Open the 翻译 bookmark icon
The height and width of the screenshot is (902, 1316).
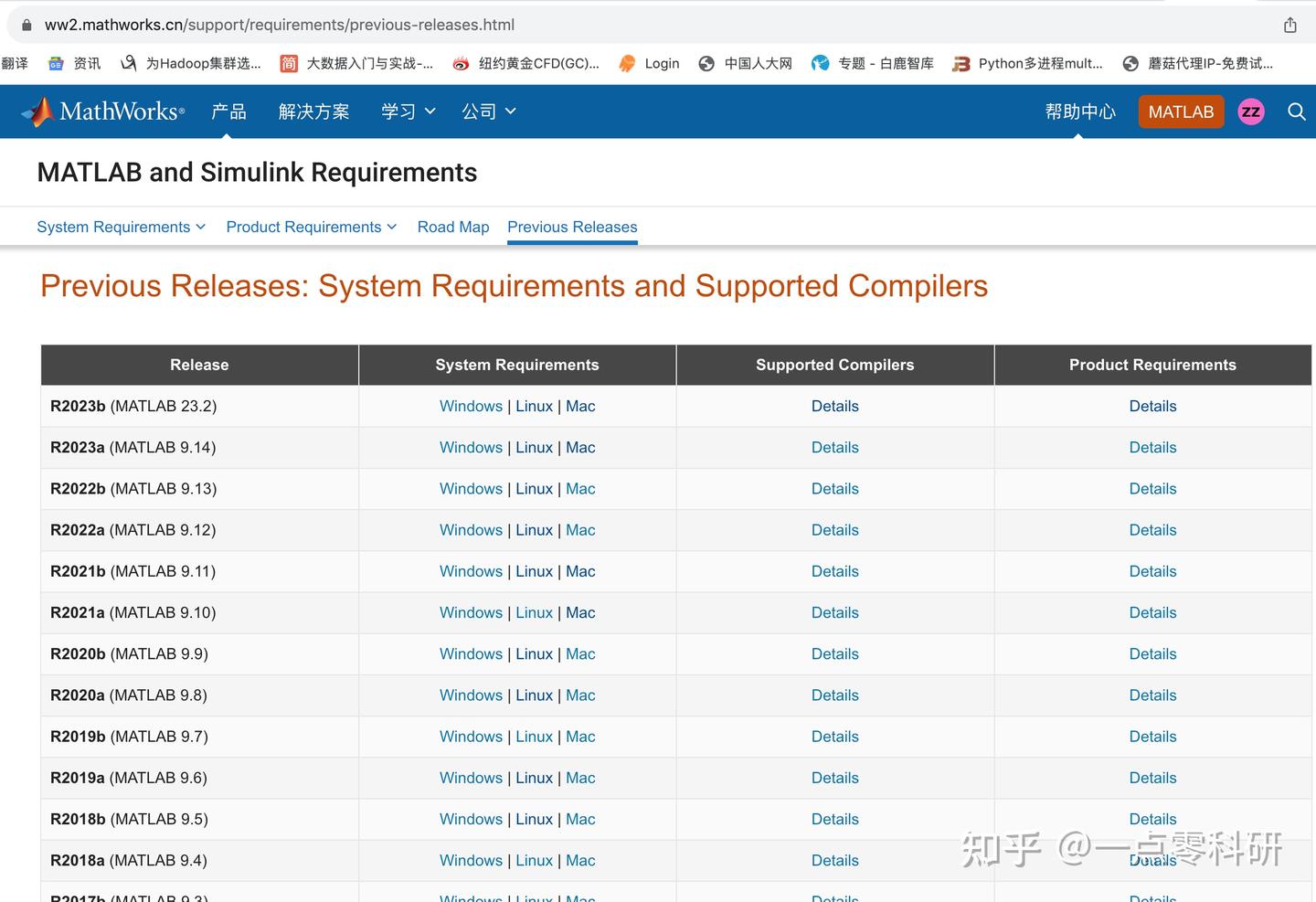coord(16,63)
